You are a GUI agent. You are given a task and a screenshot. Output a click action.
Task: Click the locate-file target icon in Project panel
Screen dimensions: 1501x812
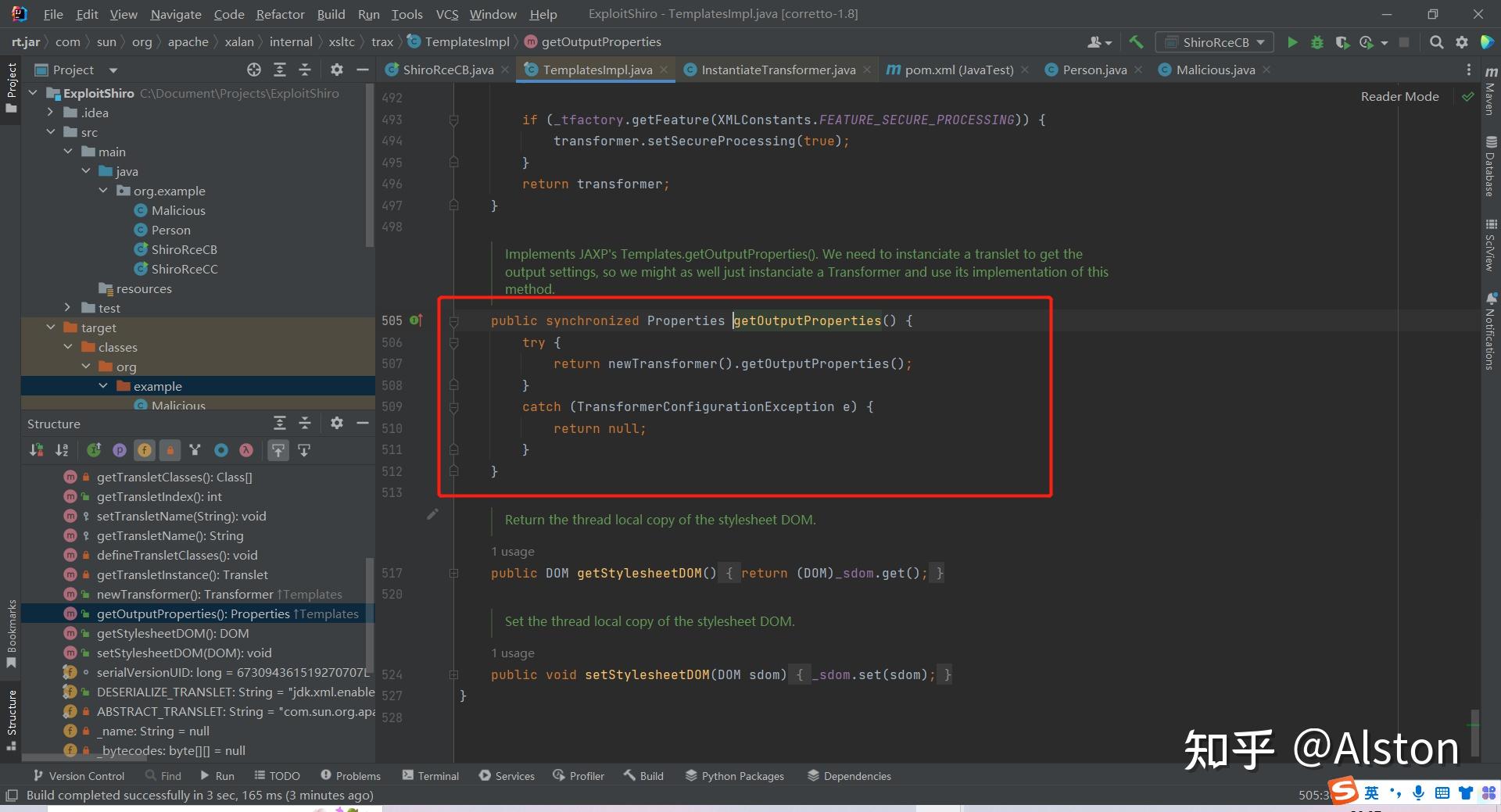click(254, 70)
